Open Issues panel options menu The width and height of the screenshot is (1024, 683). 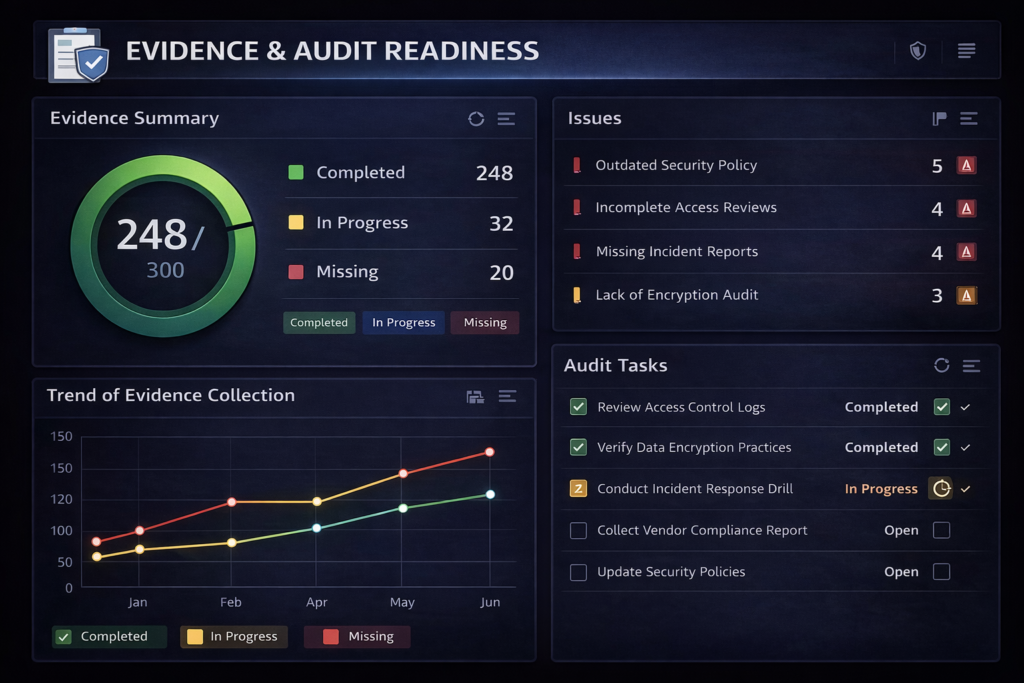click(968, 119)
